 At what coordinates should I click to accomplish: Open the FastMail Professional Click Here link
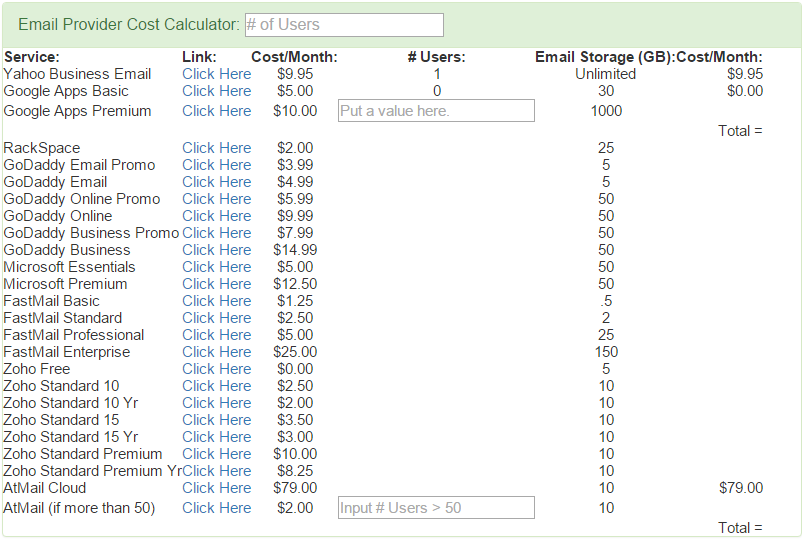tap(217, 335)
